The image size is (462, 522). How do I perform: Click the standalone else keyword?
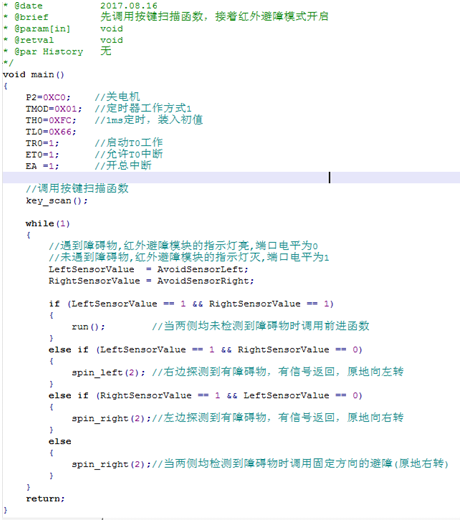pyautogui.click(x=60, y=441)
